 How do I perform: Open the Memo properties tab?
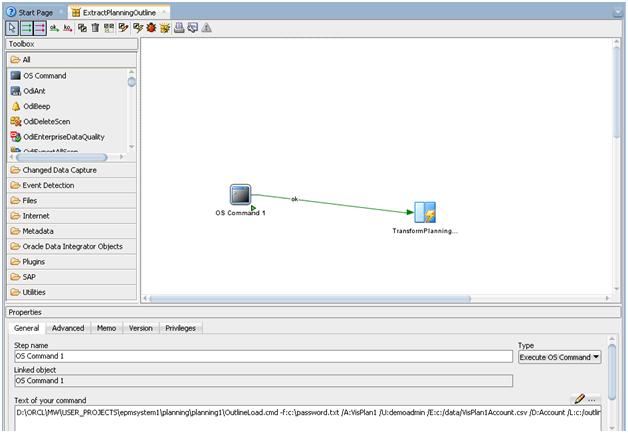tap(107, 328)
